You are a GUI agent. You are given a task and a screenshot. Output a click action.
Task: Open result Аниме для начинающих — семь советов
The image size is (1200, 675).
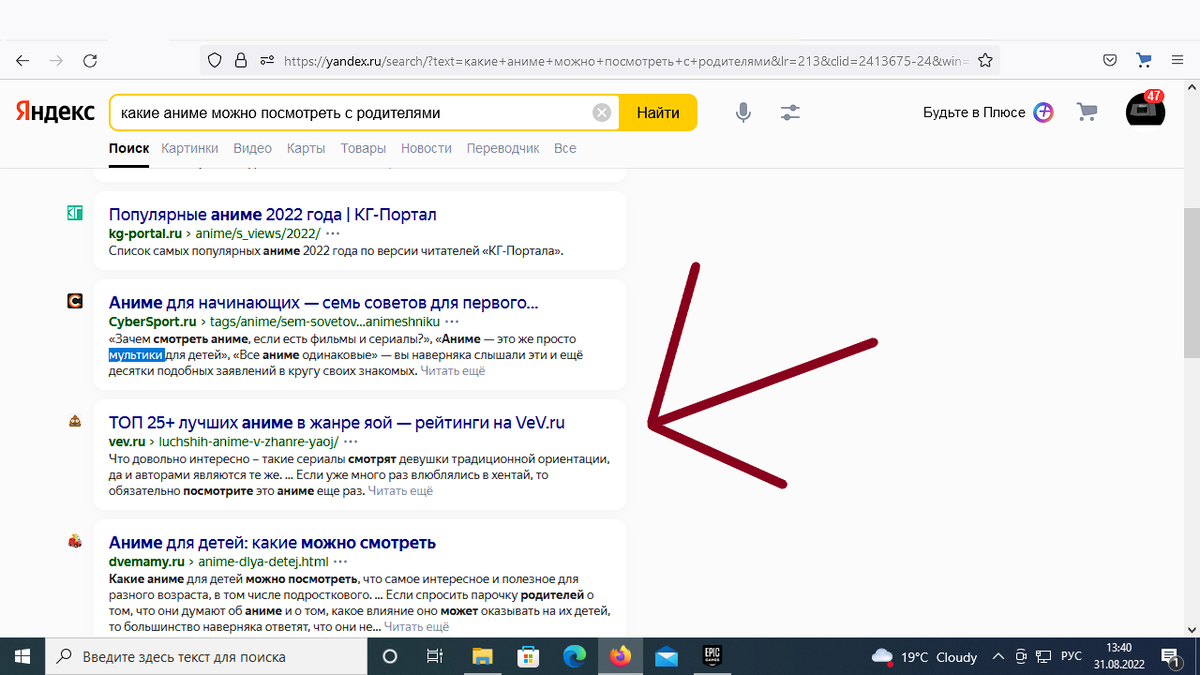pyautogui.click(x=323, y=302)
